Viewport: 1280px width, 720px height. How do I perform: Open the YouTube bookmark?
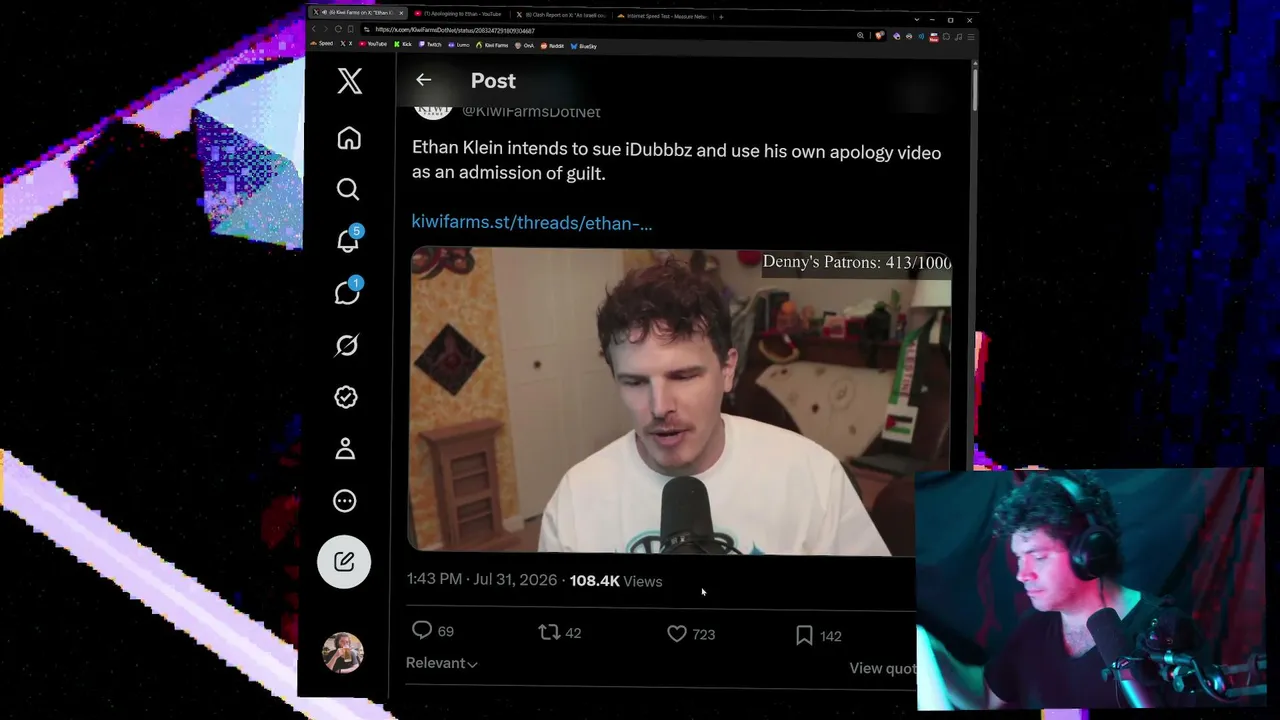click(x=373, y=44)
